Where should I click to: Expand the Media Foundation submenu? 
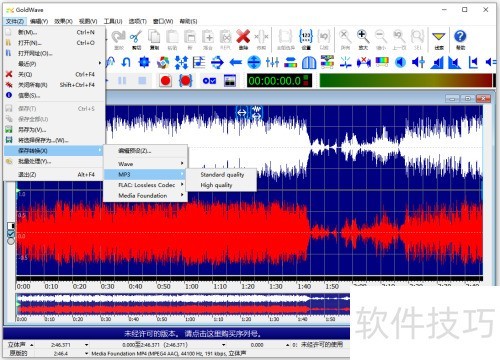[x=145, y=195]
